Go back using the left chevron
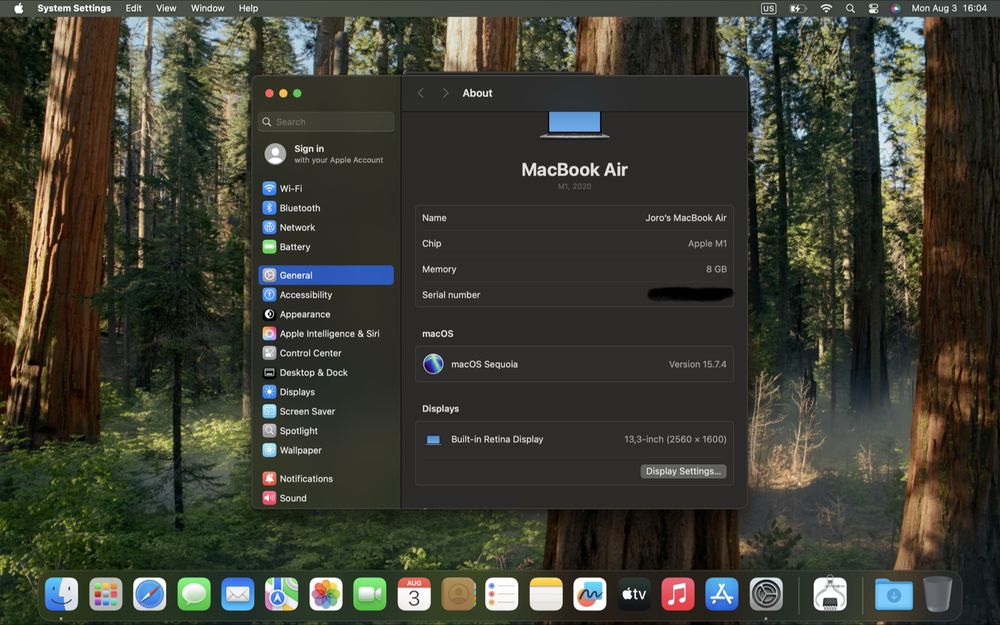1000x625 pixels. (x=421, y=93)
